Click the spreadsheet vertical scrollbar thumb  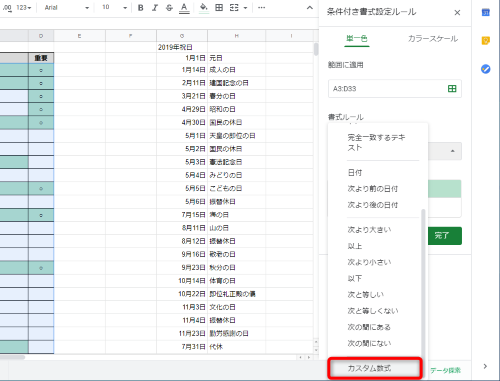pyautogui.click(x=316, y=49)
